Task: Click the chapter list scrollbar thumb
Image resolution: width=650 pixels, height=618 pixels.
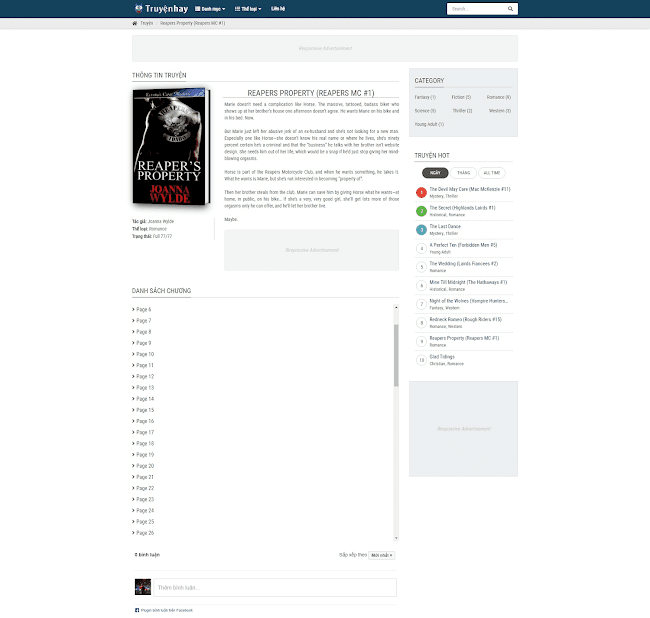Action: [396, 355]
